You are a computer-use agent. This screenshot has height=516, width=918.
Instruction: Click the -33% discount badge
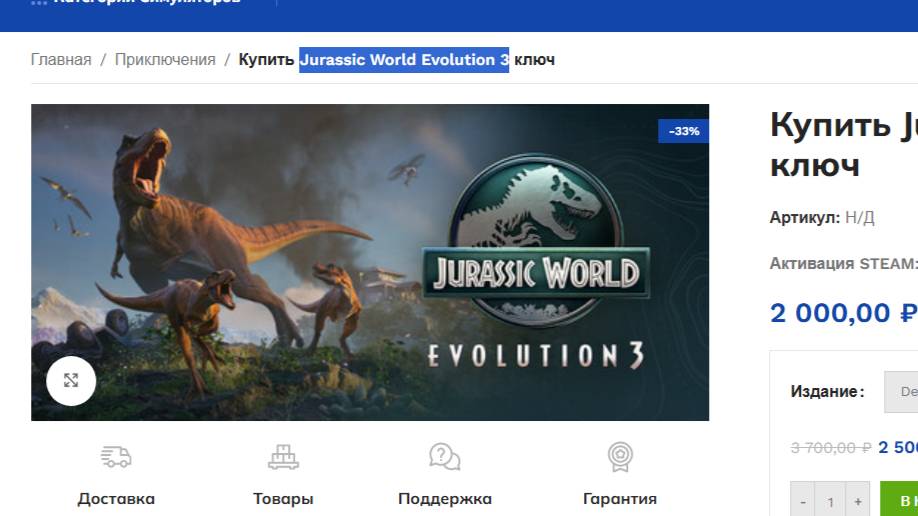(x=683, y=131)
